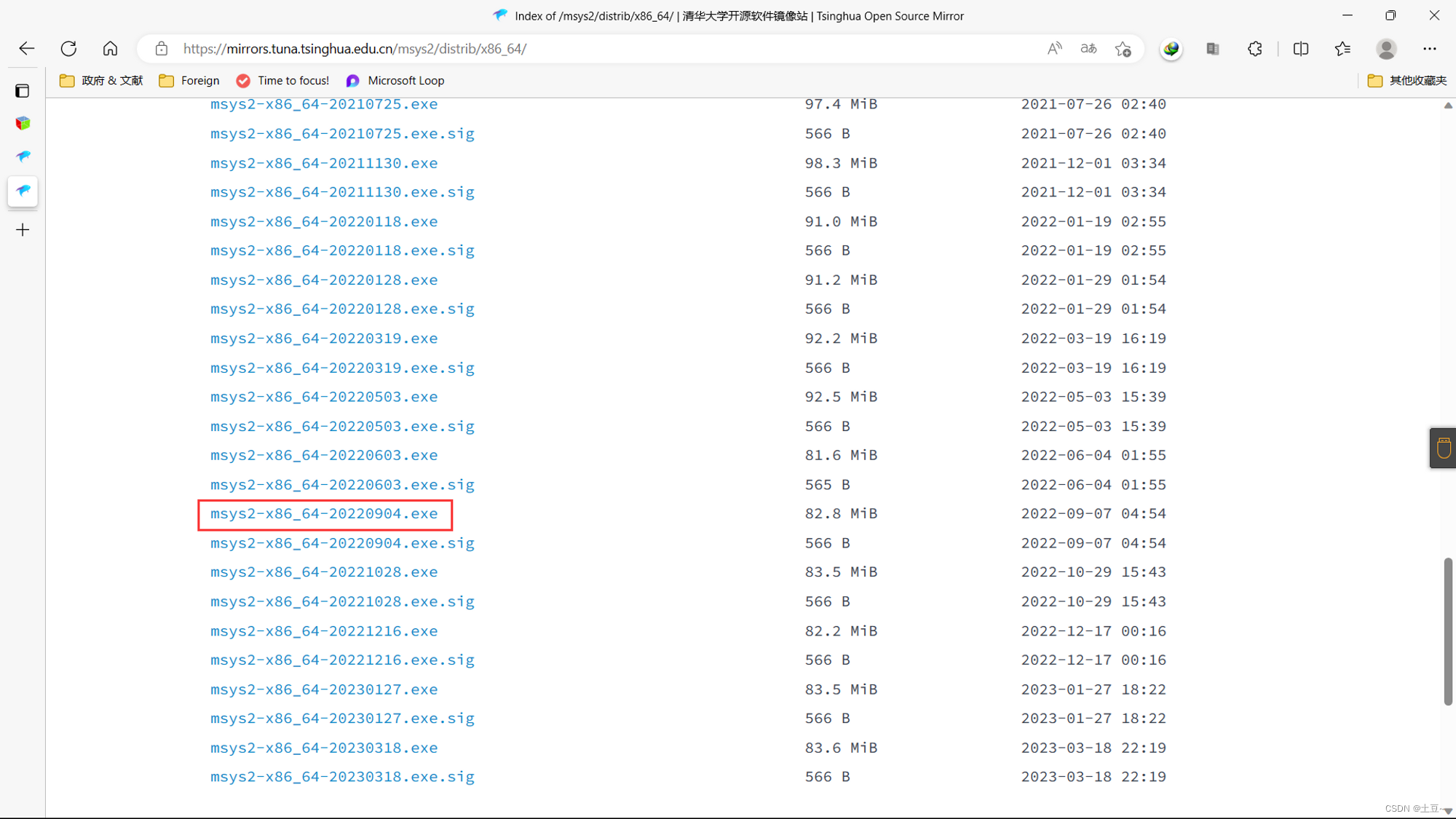1456x819 pixels.
Task: Add this page to favorites star
Action: pos(1123,49)
